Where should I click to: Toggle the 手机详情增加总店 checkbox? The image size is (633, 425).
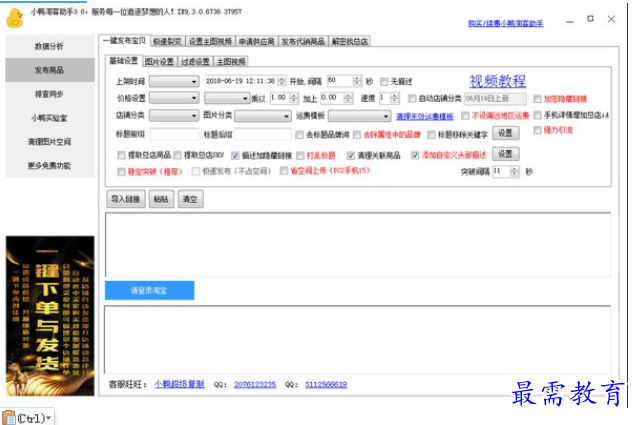click(537, 115)
